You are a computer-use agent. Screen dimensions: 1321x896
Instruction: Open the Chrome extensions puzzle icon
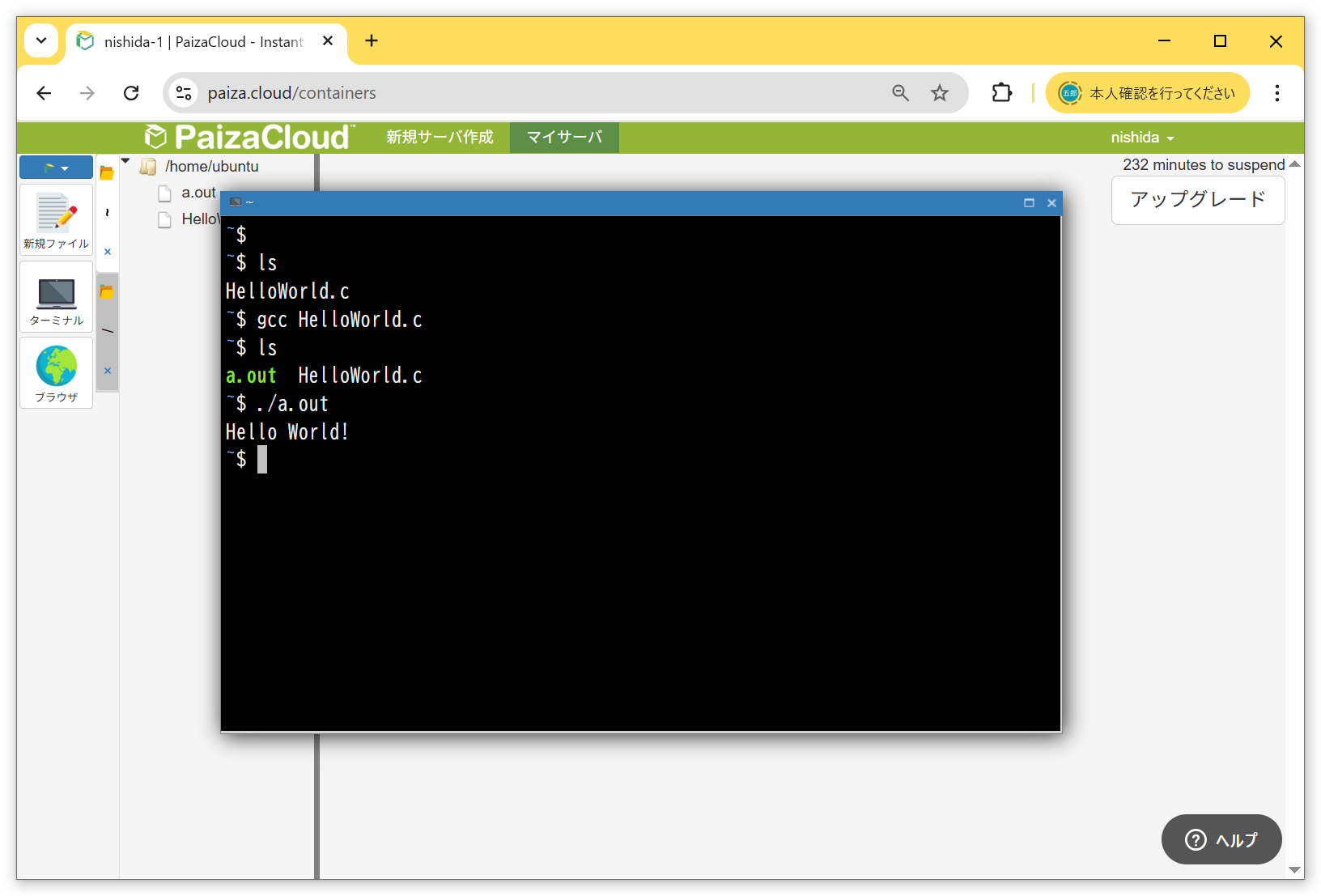pos(1001,93)
